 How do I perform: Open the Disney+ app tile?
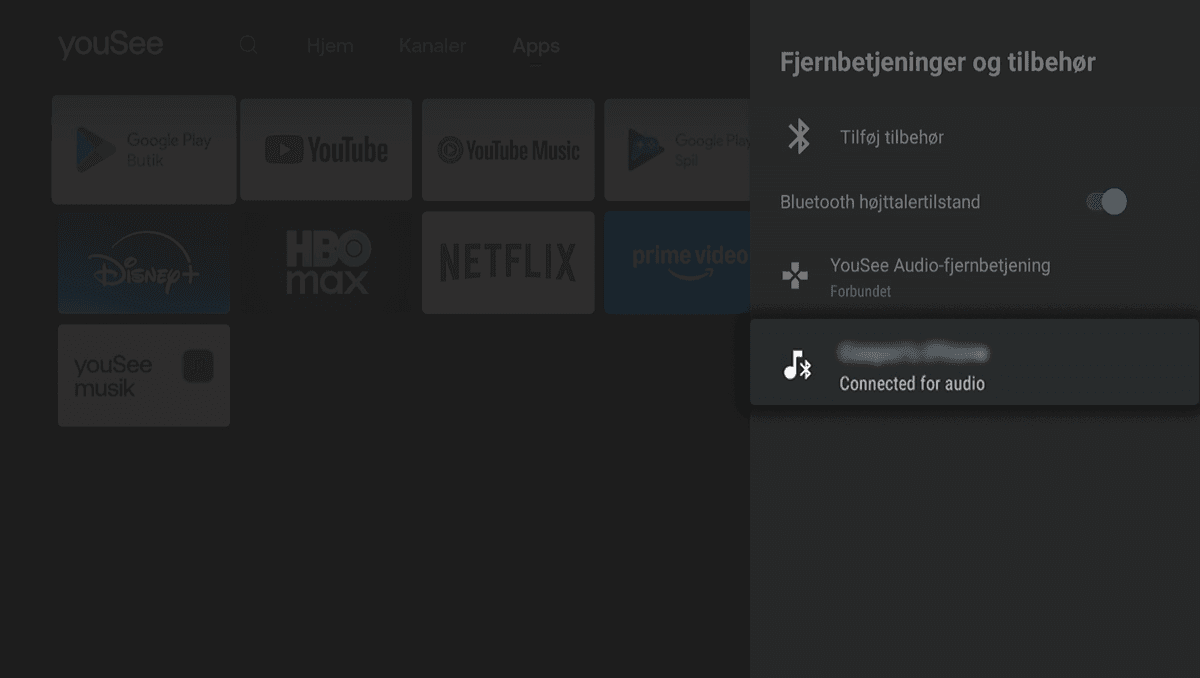click(x=144, y=263)
